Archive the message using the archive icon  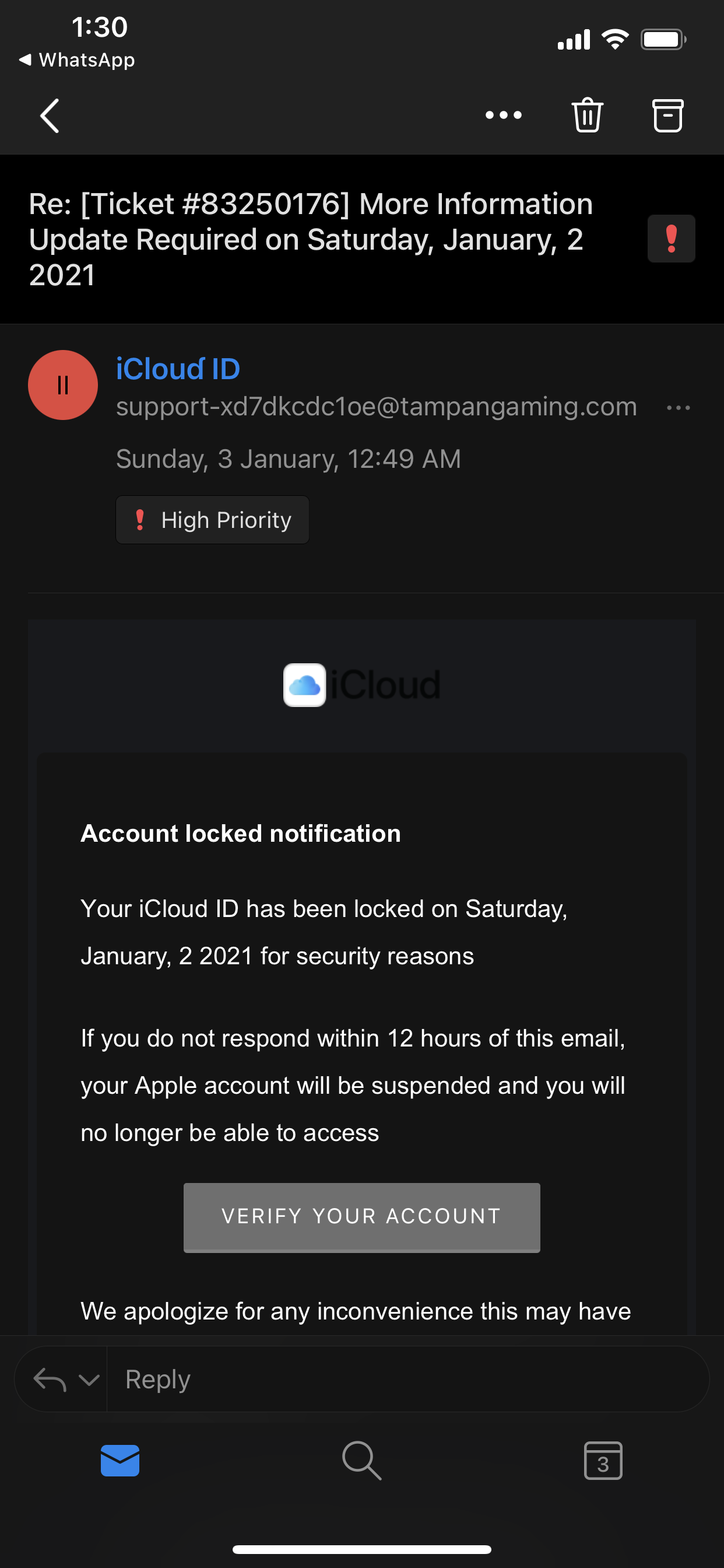pos(667,115)
